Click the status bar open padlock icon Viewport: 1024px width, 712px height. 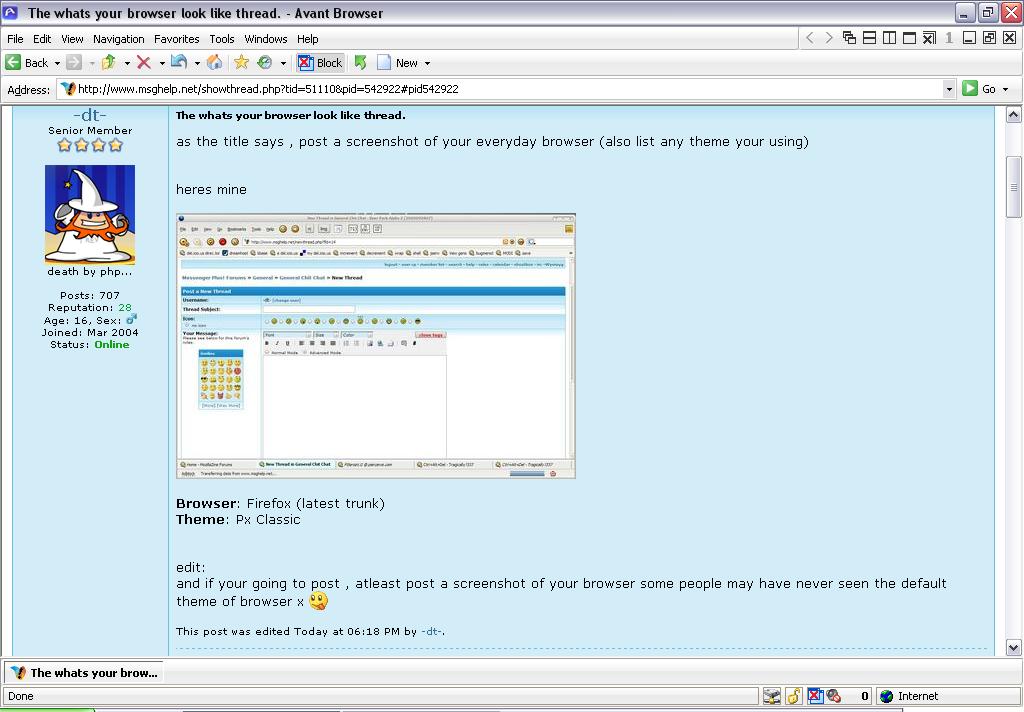coord(793,696)
